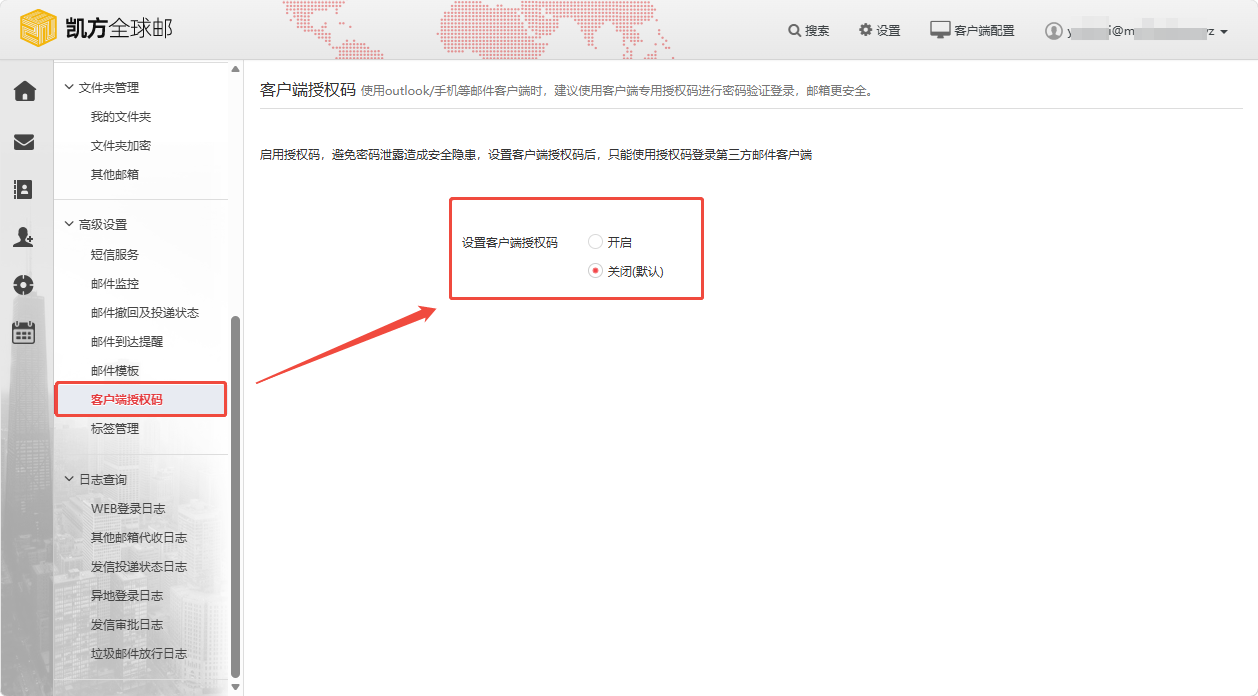This screenshot has width=1258, height=696.
Task: Open the account dropdown caret
Action: 1224,32
